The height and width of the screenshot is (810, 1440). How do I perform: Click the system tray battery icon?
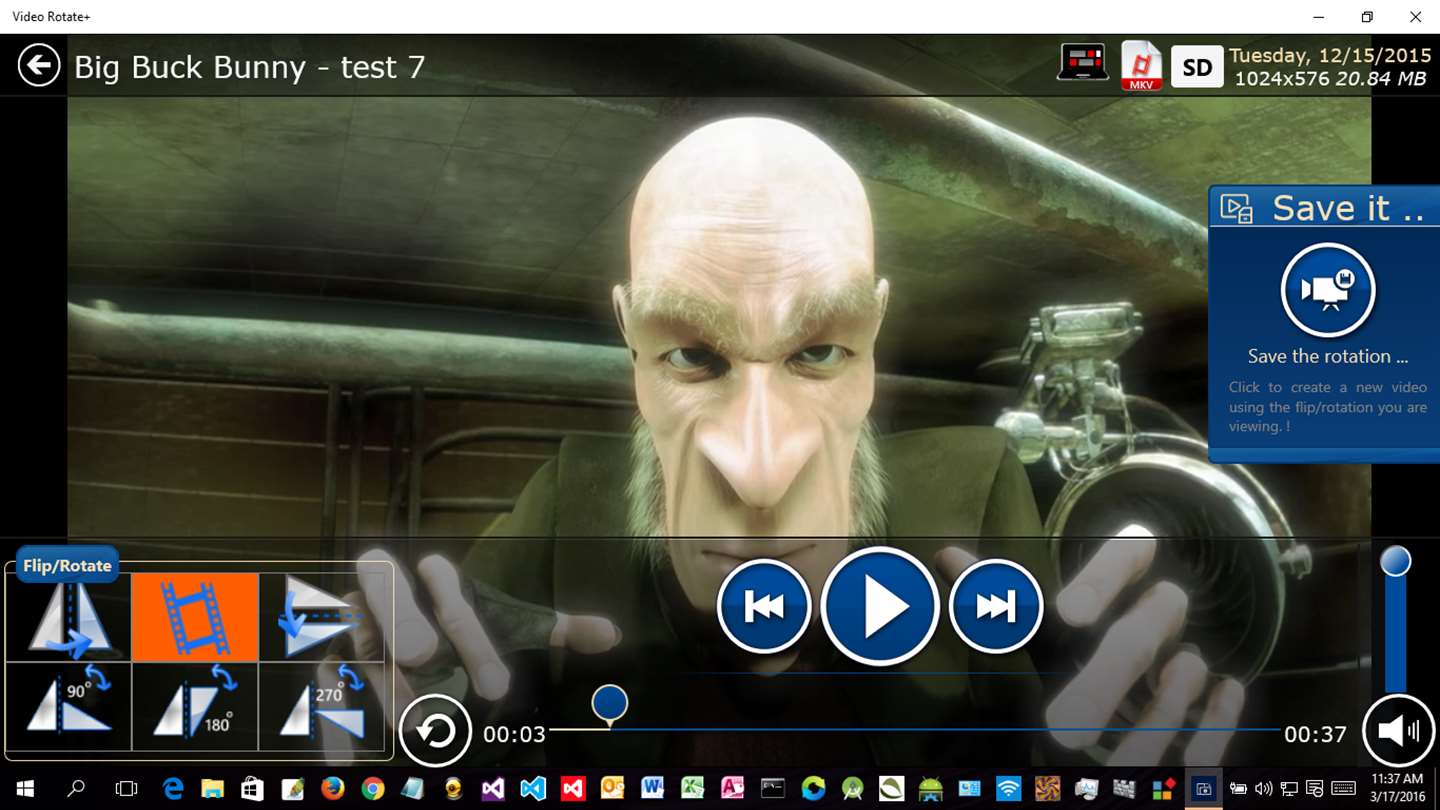1238,789
